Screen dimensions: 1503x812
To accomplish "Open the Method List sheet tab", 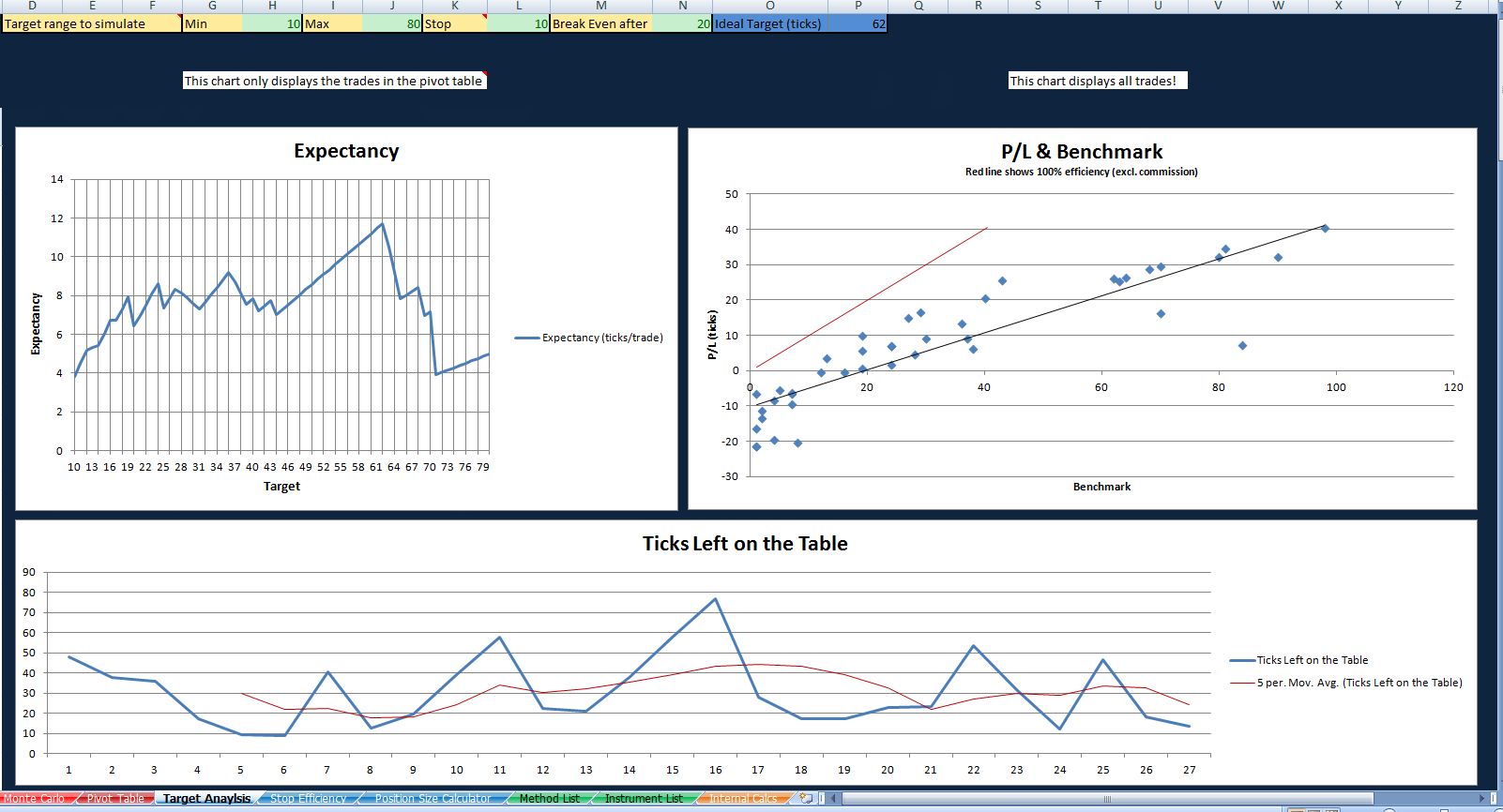I will point(550,799).
